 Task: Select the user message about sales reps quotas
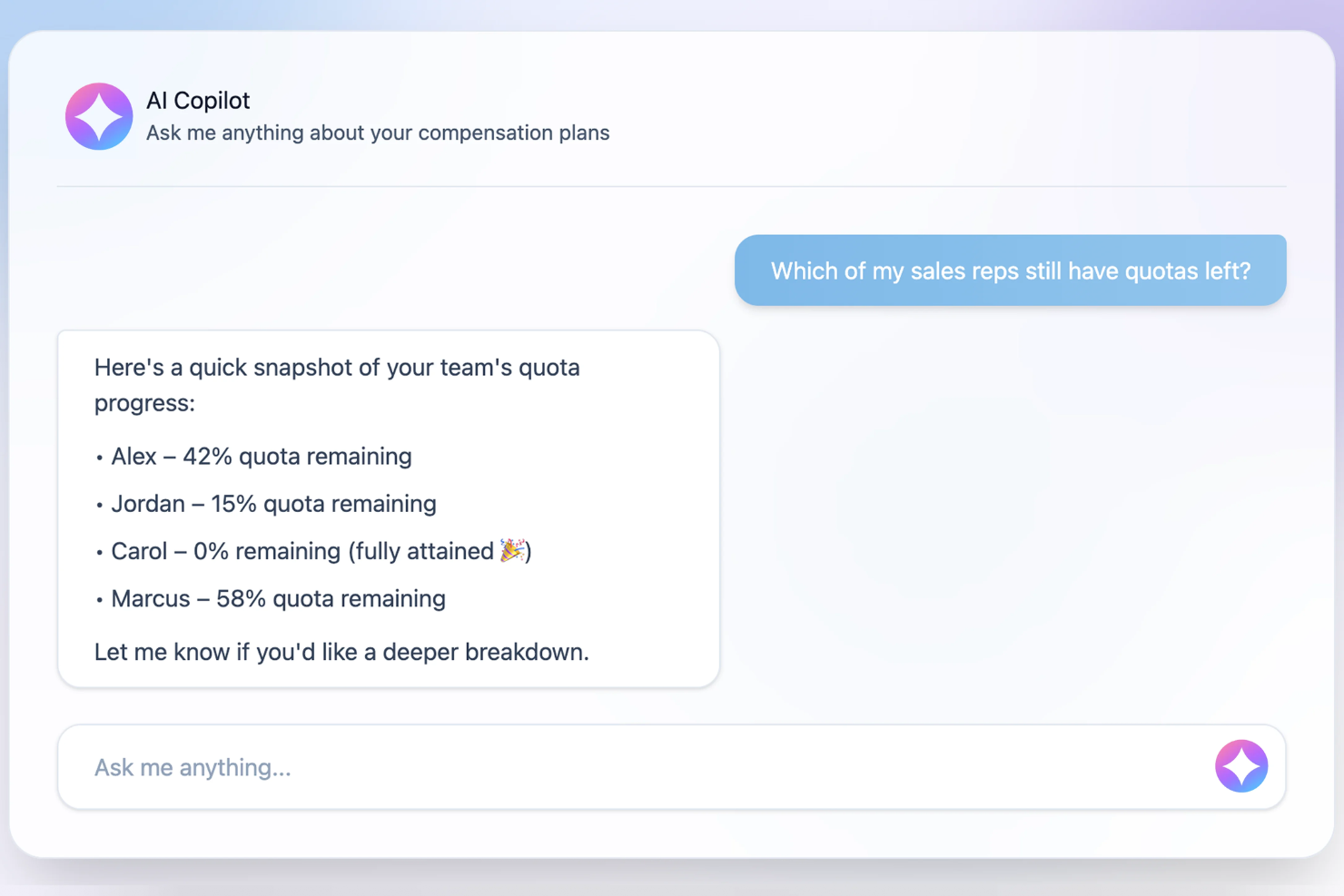click(x=1011, y=270)
